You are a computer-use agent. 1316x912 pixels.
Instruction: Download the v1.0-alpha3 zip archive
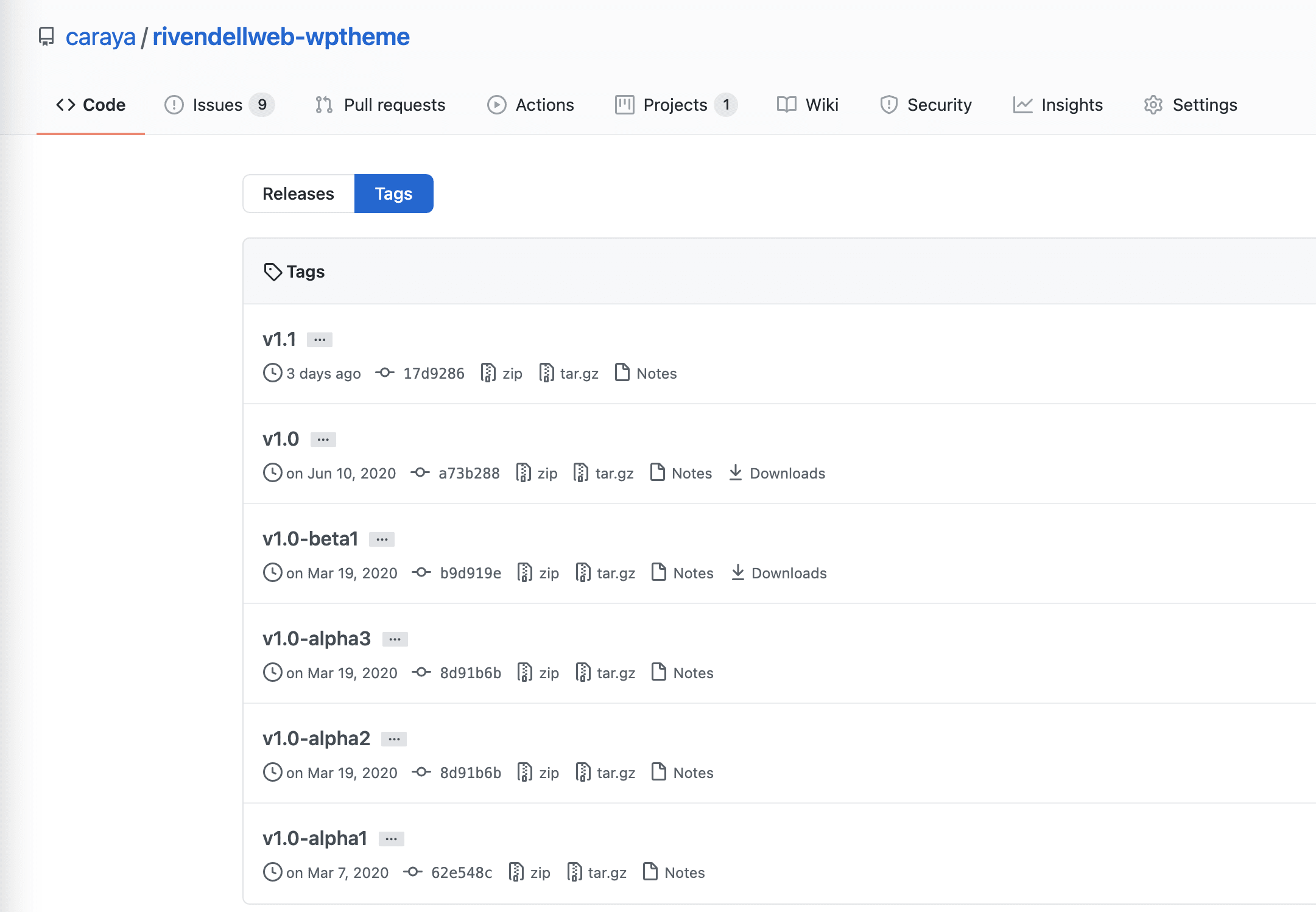point(538,673)
